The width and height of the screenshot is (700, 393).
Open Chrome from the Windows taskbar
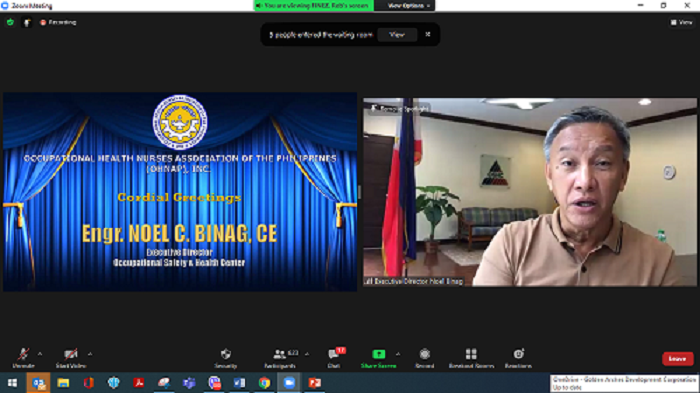click(x=264, y=383)
